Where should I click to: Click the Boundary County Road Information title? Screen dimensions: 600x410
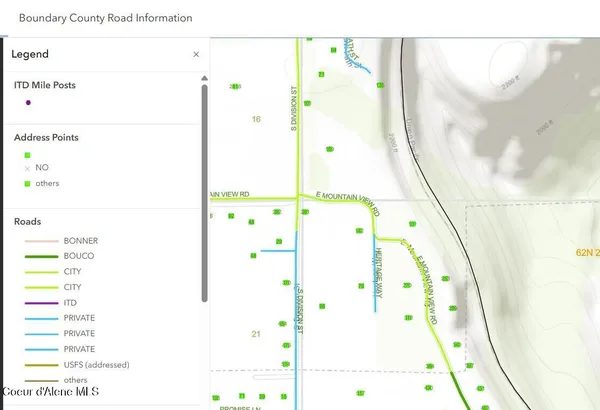105,18
